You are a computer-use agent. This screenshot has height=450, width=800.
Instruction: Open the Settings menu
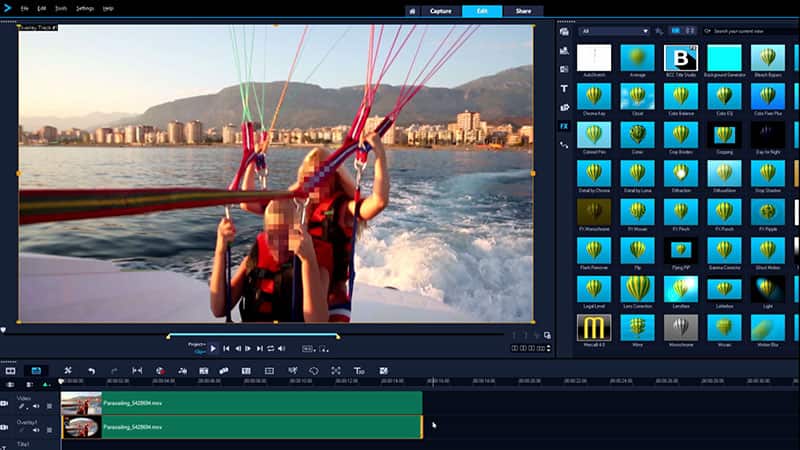coord(85,8)
